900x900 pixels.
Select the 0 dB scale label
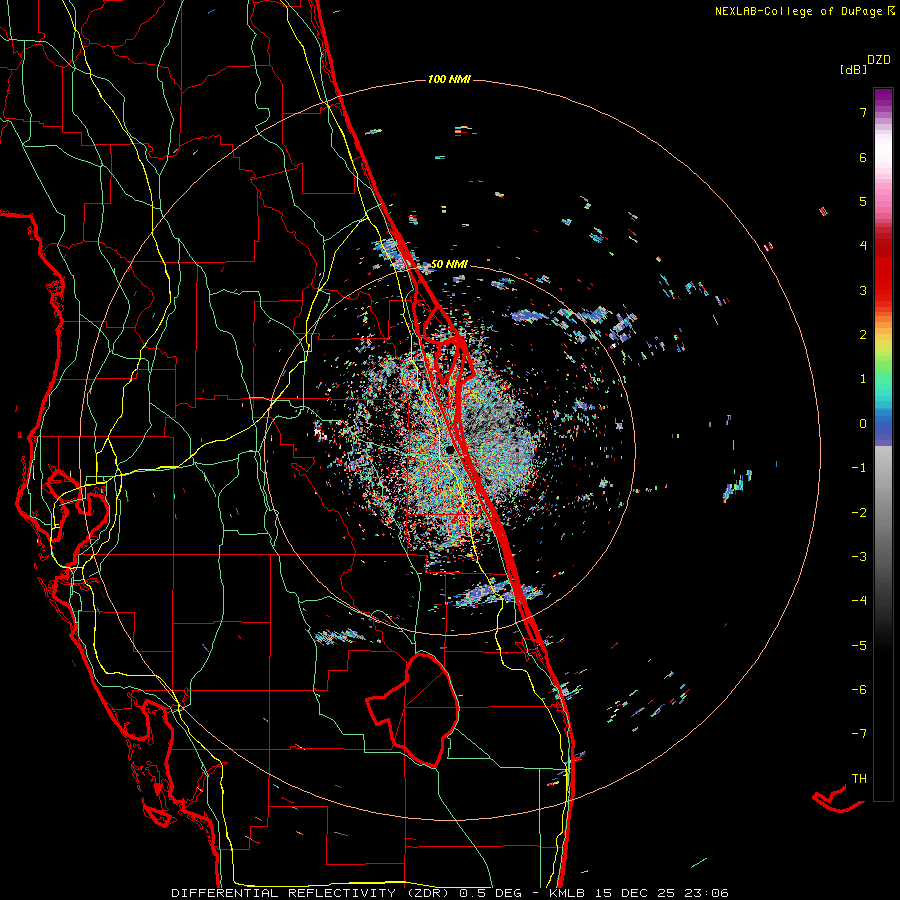863,424
